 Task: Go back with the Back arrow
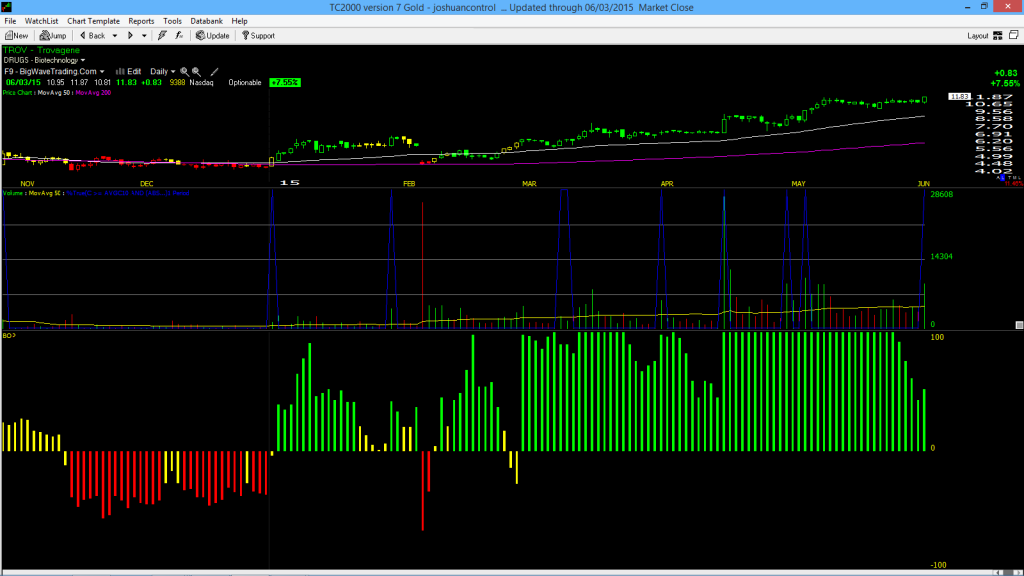[x=93, y=36]
